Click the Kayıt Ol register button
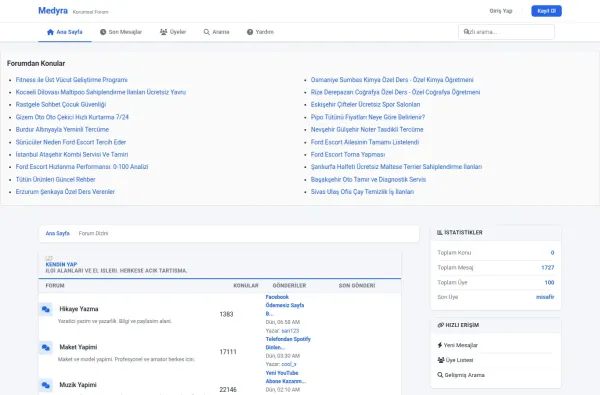This screenshot has height=395, width=600. tap(546, 11)
